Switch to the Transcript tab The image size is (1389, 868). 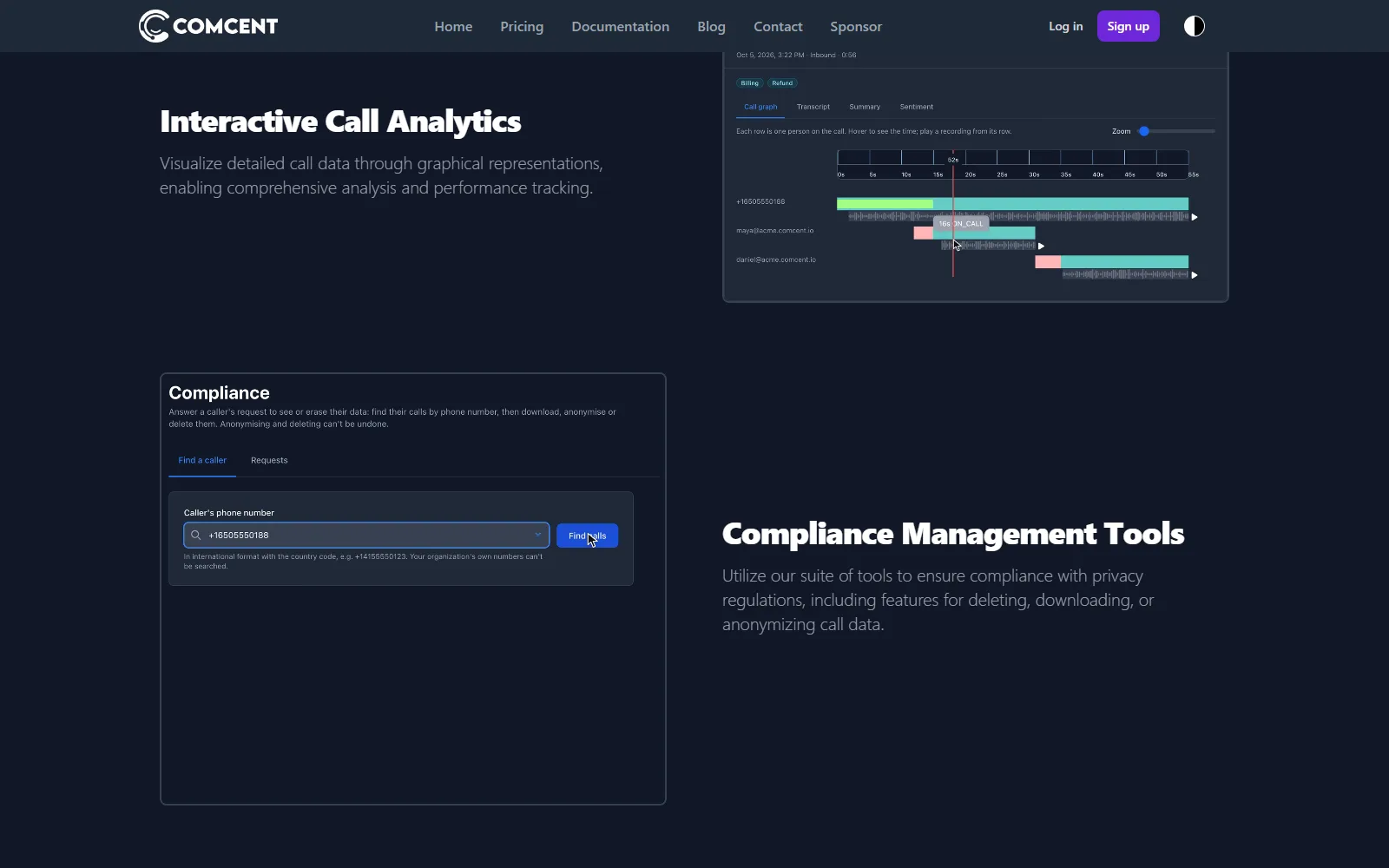tap(813, 107)
